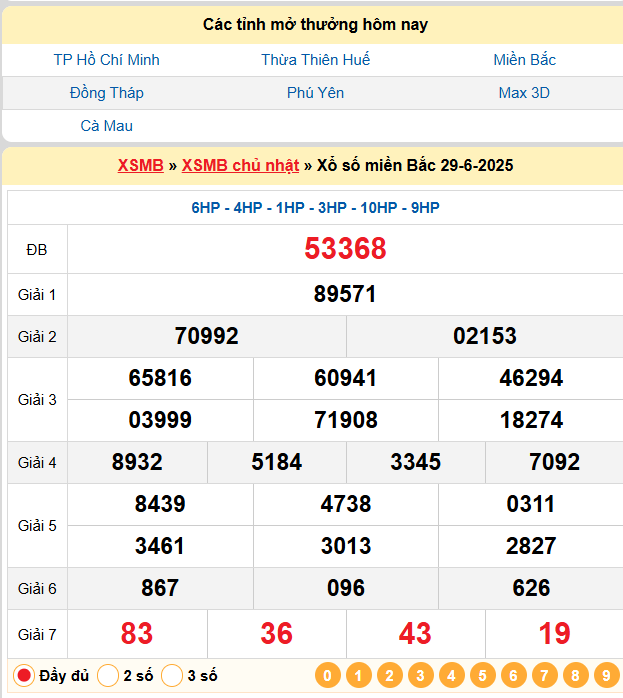Click the Giải 3 number 65816
The width and height of the screenshot is (623, 698).
pyautogui.click(x=160, y=378)
